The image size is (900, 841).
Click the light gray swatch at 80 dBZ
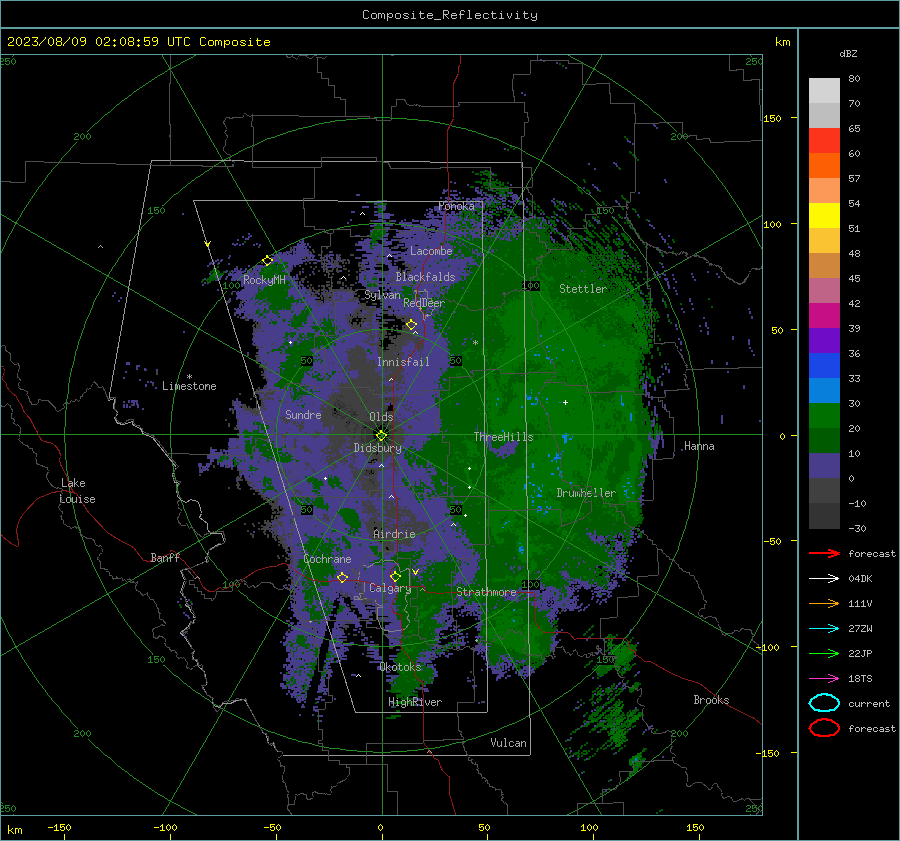tap(824, 90)
